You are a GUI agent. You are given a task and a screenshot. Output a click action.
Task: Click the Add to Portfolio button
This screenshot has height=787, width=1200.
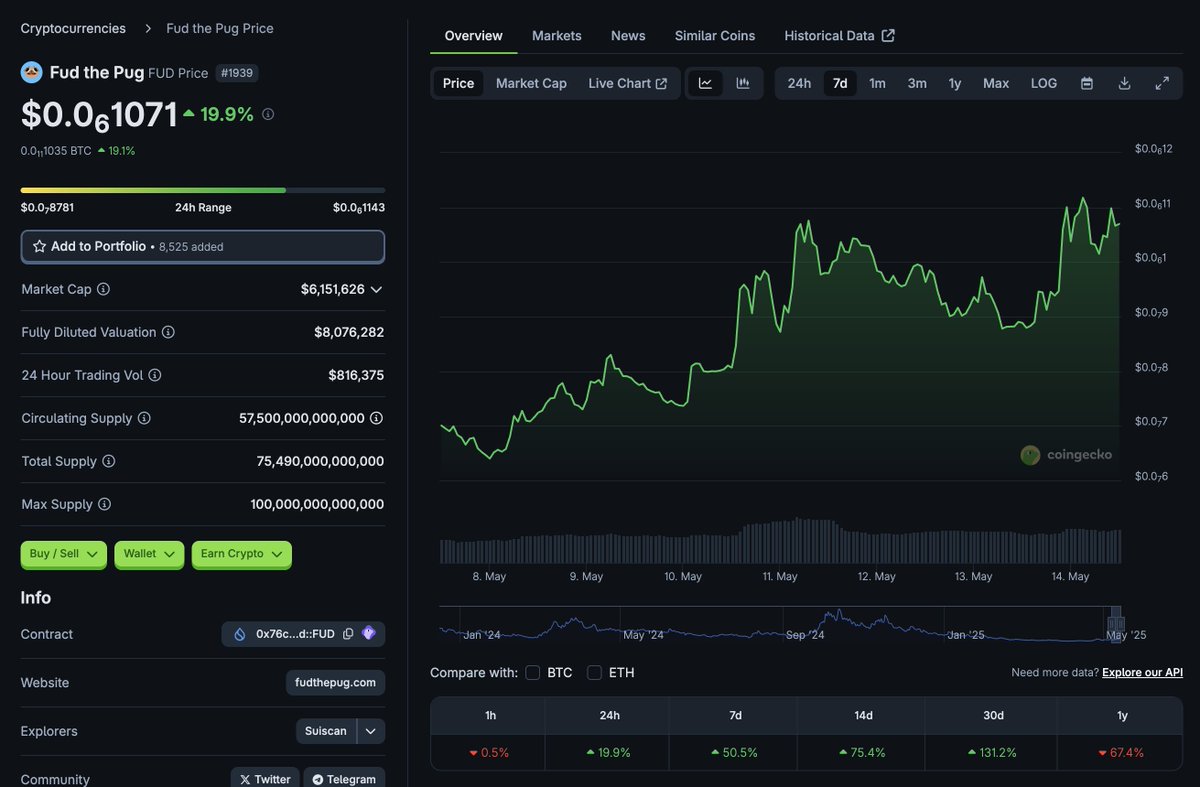(x=203, y=246)
